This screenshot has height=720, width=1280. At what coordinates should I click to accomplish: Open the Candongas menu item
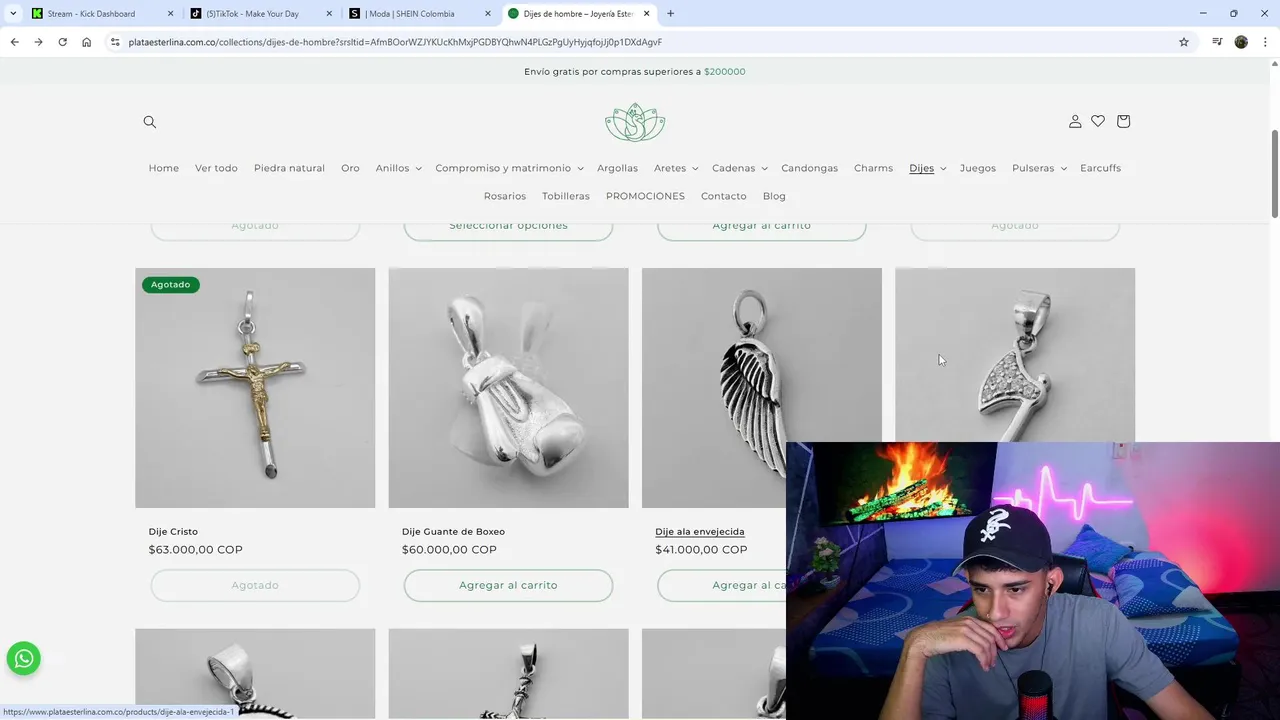coord(809,168)
